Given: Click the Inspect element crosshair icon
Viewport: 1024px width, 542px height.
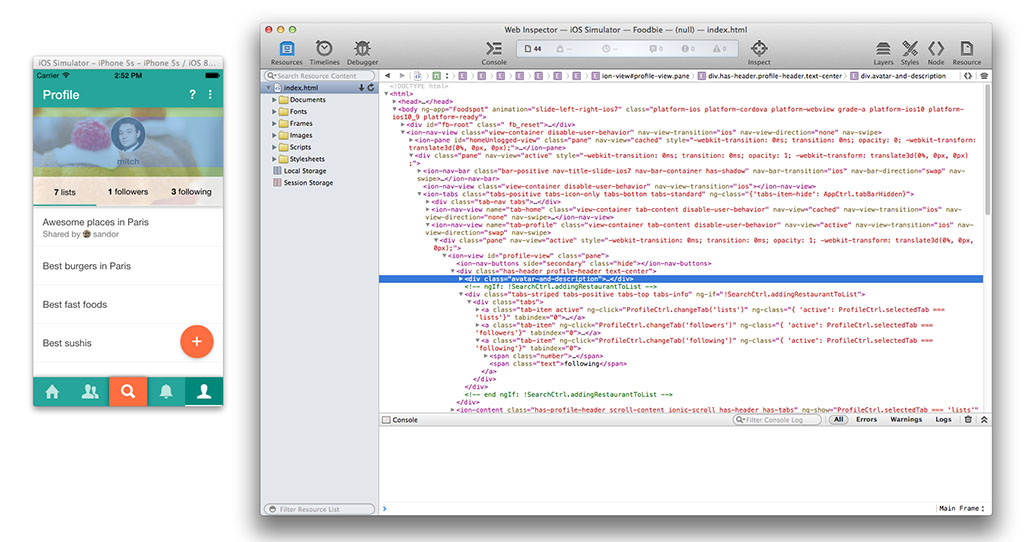Looking at the screenshot, I should [x=759, y=52].
